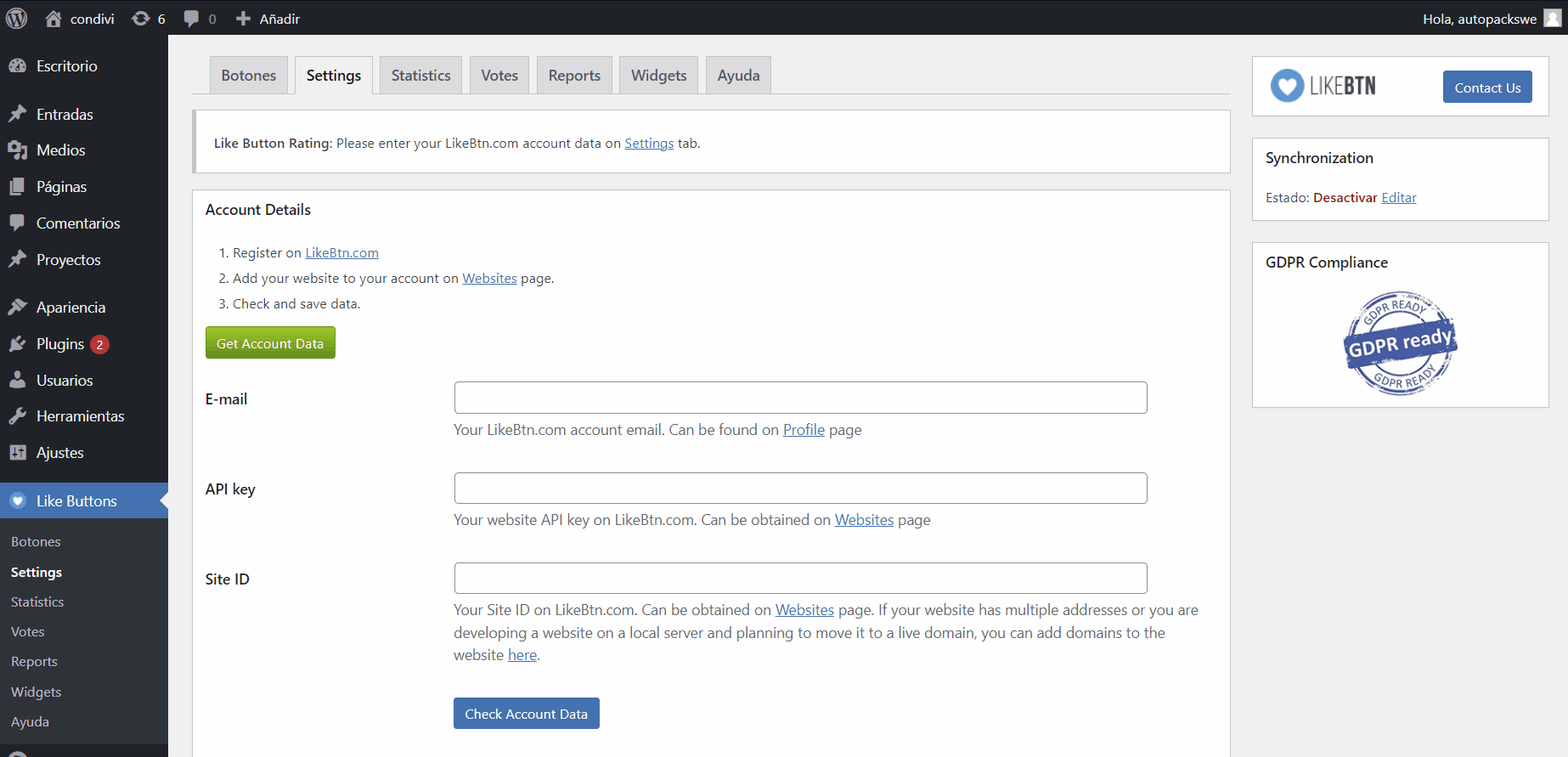Click the WordPress logo icon

[17, 18]
